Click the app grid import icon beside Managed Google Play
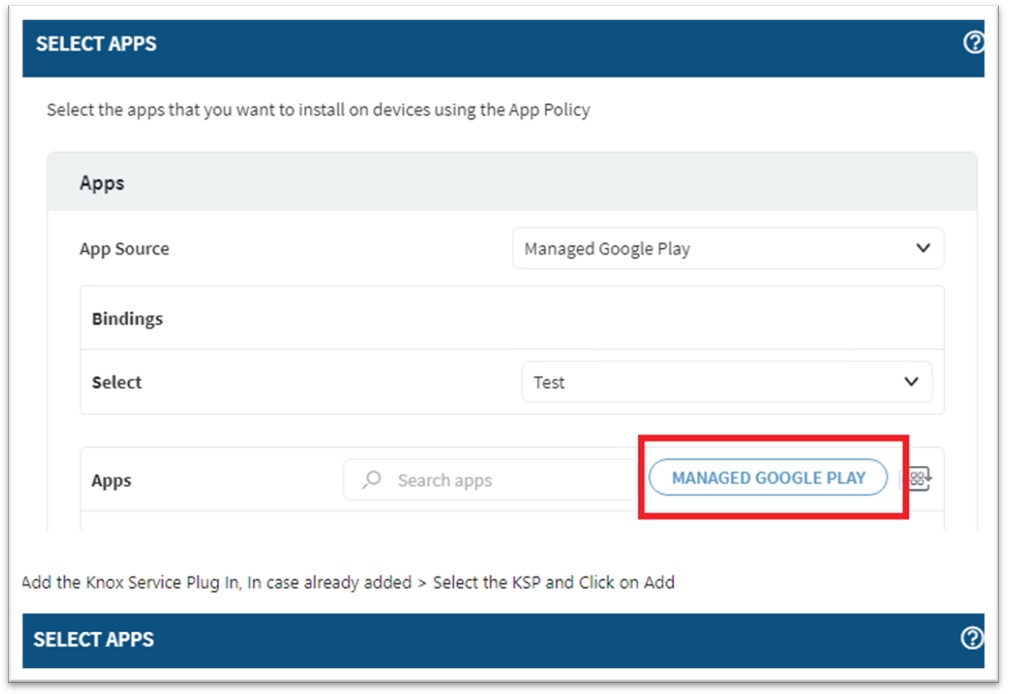This screenshot has height=694, width=1009. 919,479
